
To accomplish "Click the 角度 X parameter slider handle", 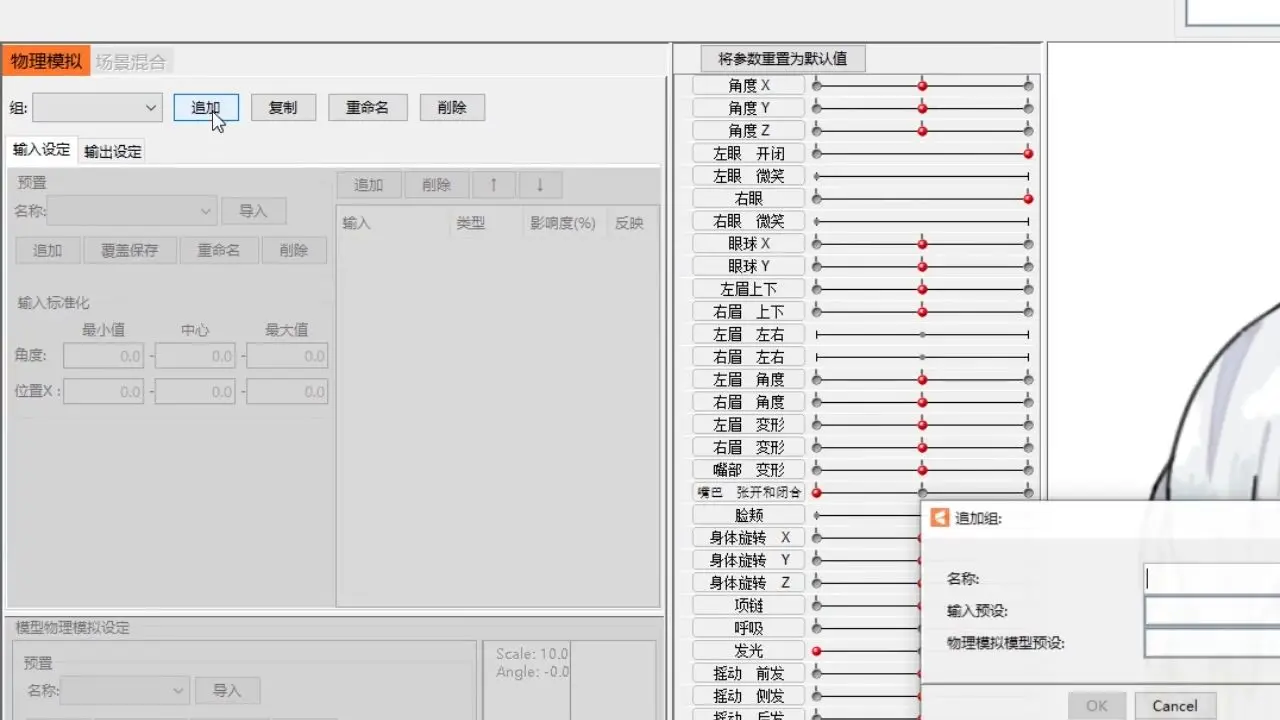I will (x=922, y=86).
